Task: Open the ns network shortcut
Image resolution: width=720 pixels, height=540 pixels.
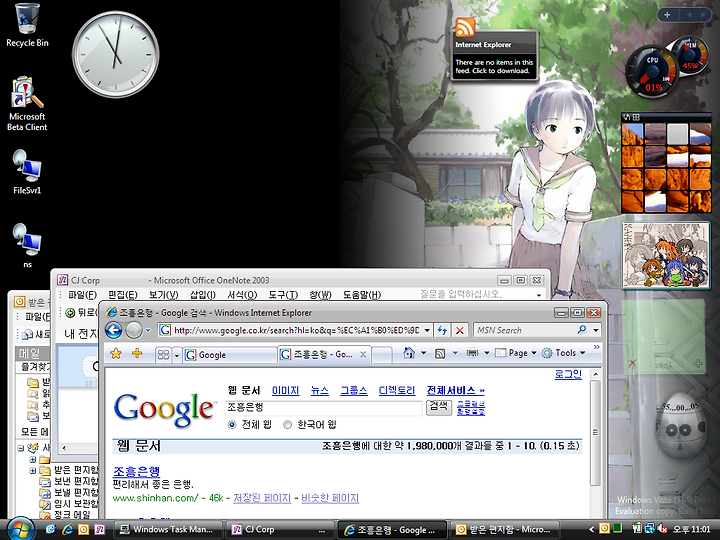Action: click(27, 245)
